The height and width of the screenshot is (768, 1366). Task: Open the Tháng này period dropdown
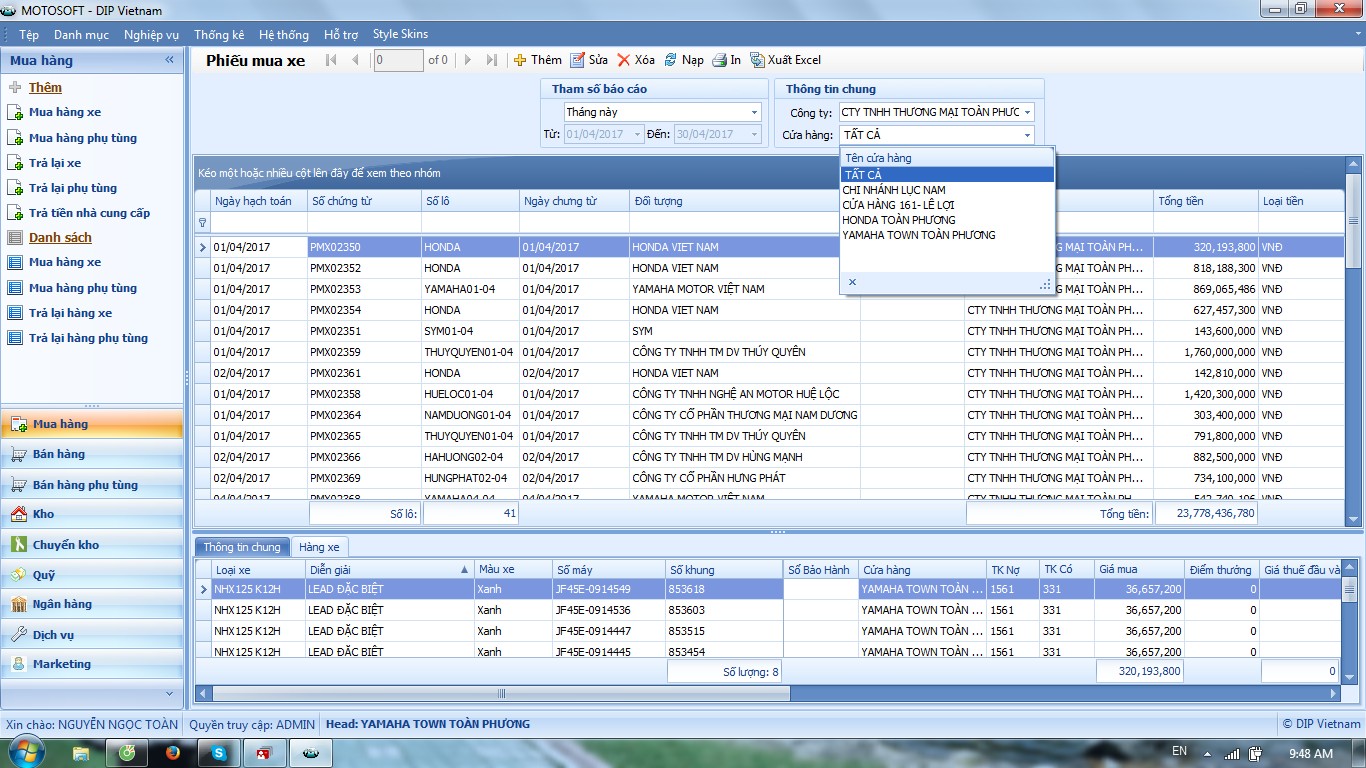point(754,113)
